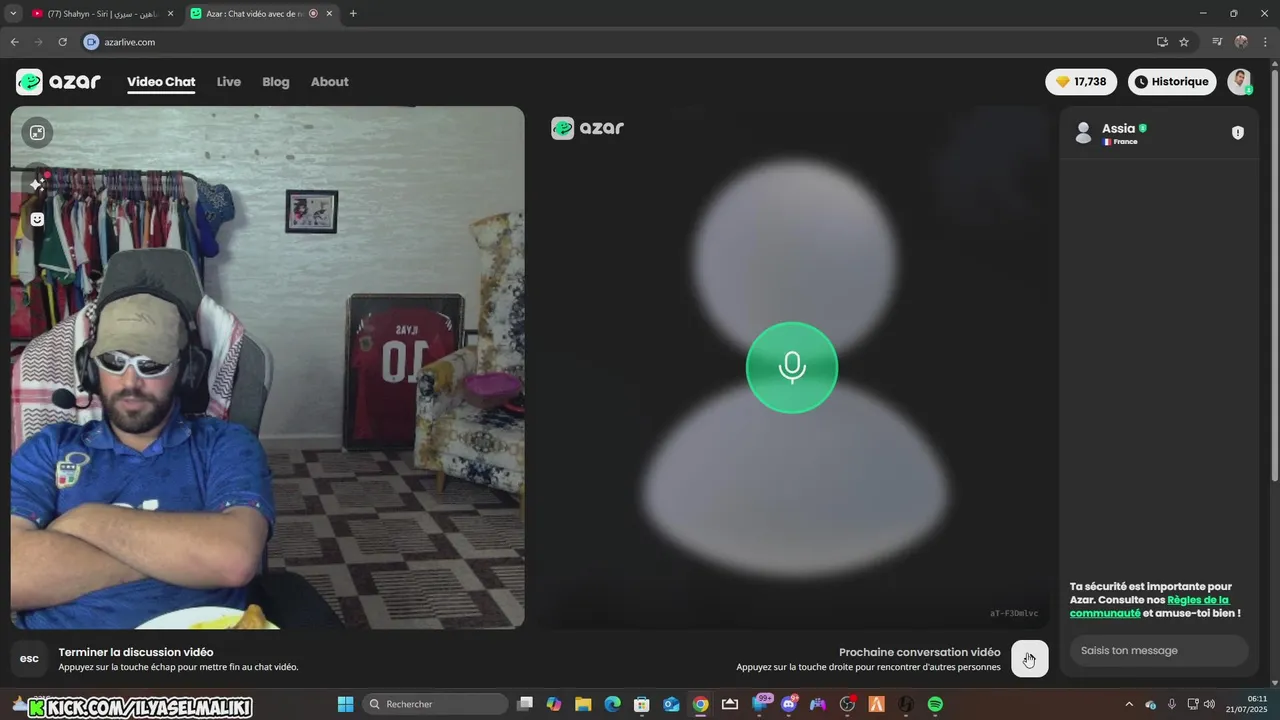Open the Chrome three-dot menu
This screenshot has height=720, width=1280.
pos(1264,42)
